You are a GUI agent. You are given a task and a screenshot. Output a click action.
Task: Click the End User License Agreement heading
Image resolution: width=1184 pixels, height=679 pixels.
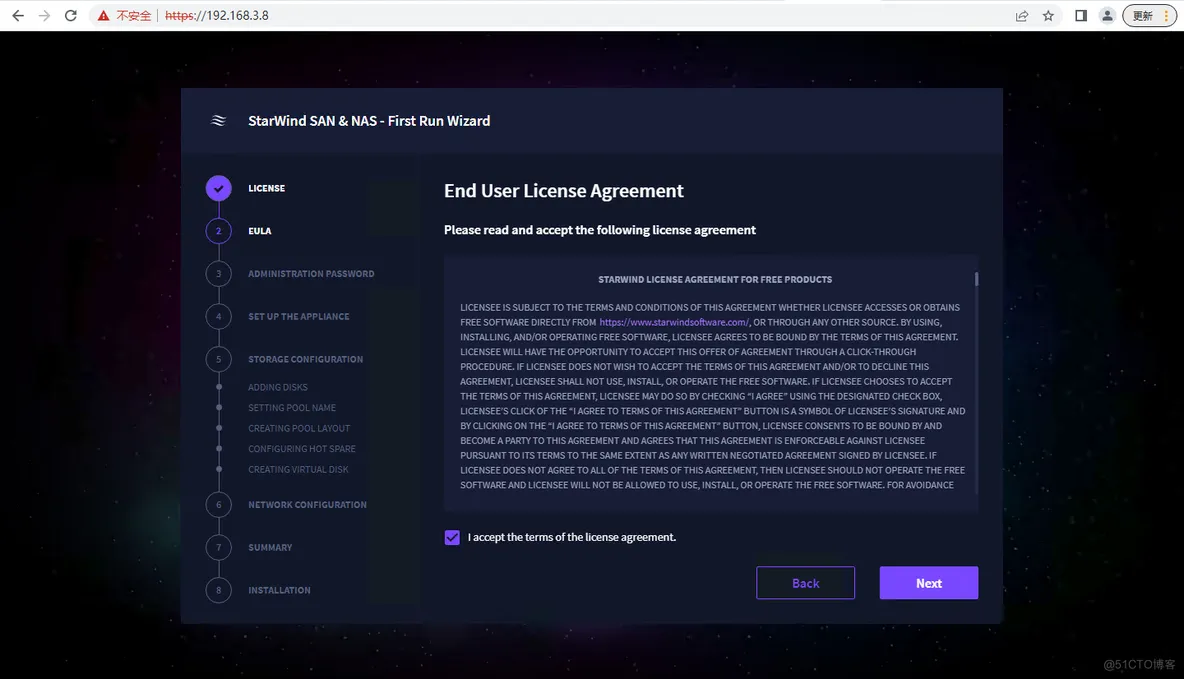(x=563, y=191)
